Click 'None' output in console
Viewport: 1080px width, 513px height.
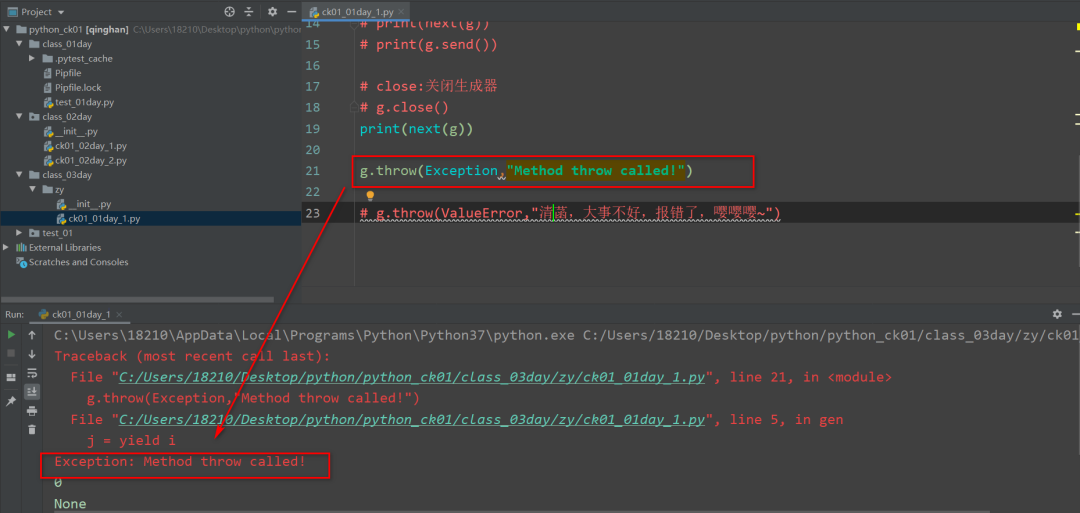[x=70, y=504]
